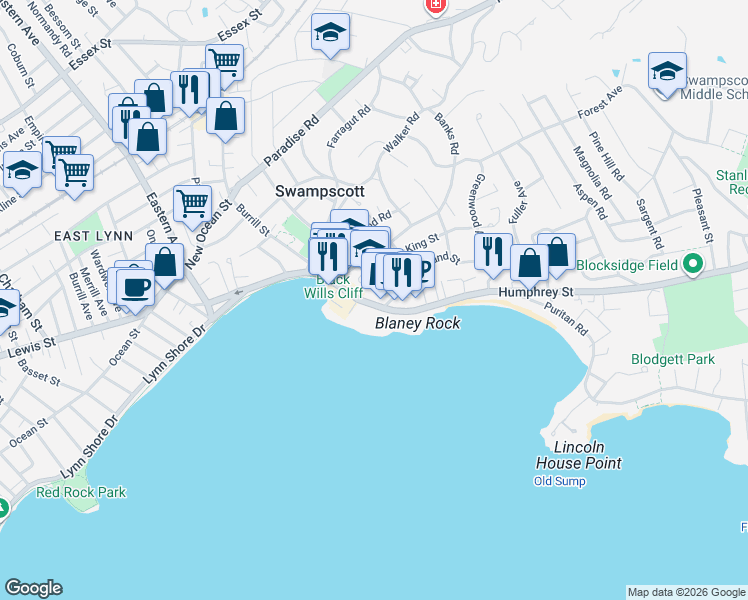The image size is (748, 600).
Task: Click the fork-and-knife marker below Essex St cart
Action: [x=189, y=90]
